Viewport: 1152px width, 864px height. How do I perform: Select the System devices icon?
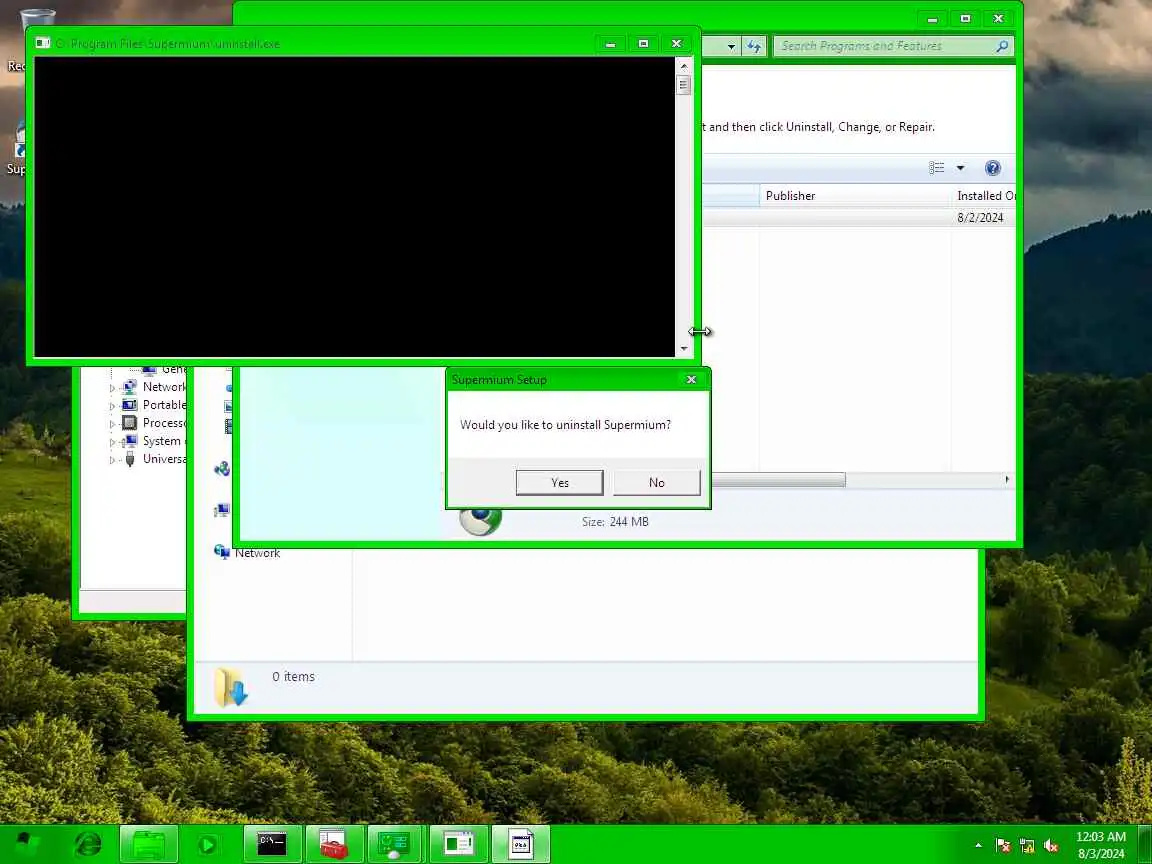129,441
